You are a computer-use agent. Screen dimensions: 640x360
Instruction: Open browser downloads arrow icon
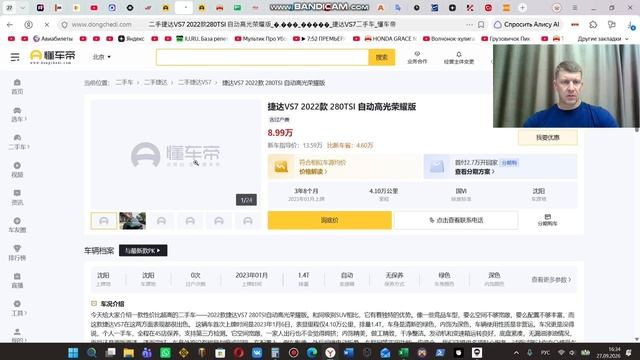tap(631, 25)
